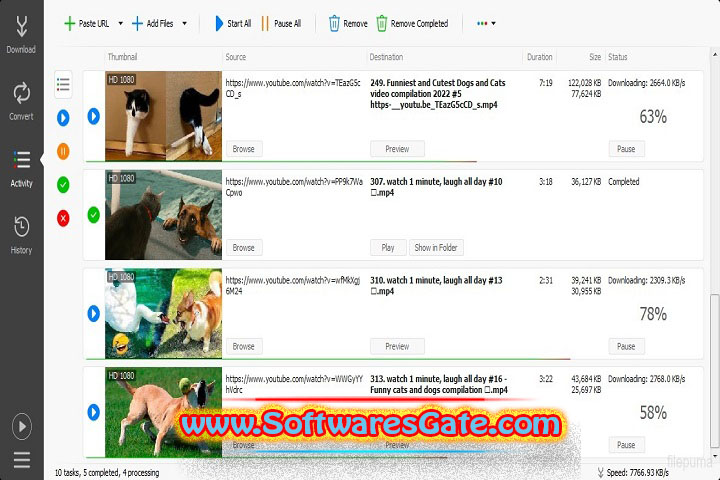Click the 'Completed' status text
This screenshot has width=720, height=480.
click(x=624, y=182)
